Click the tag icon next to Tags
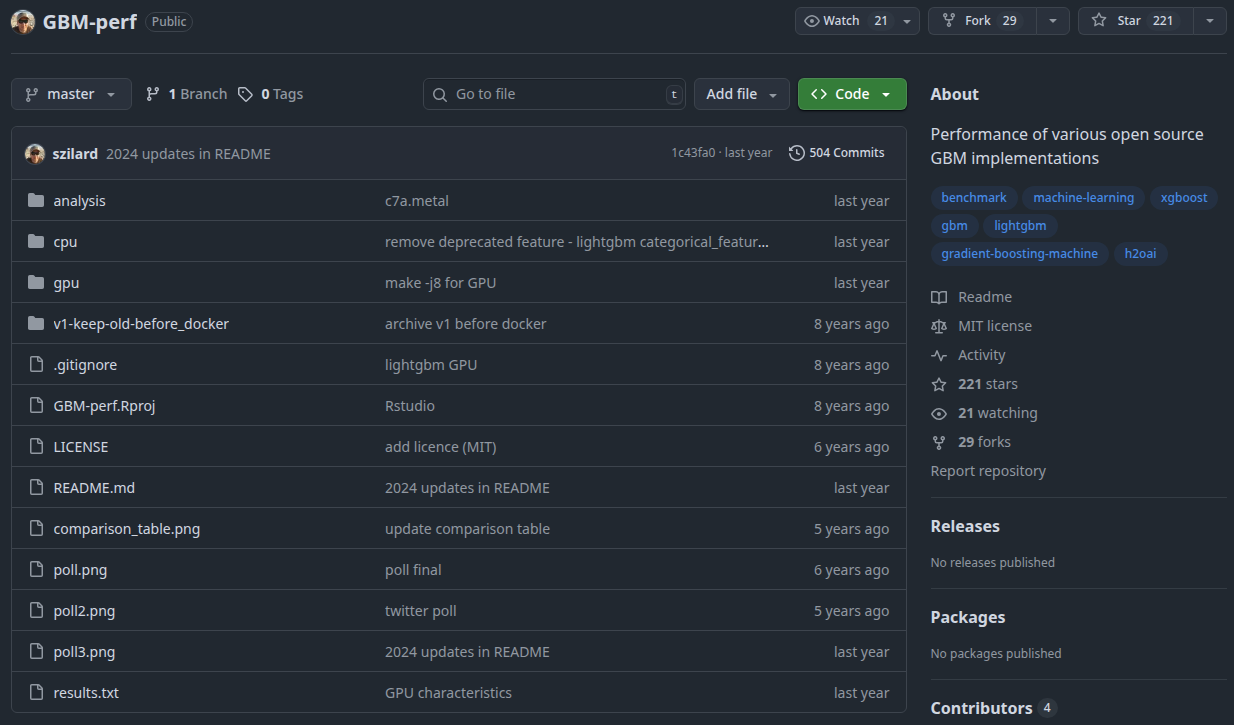Viewport: 1234px width, 725px height. click(245, 94)
